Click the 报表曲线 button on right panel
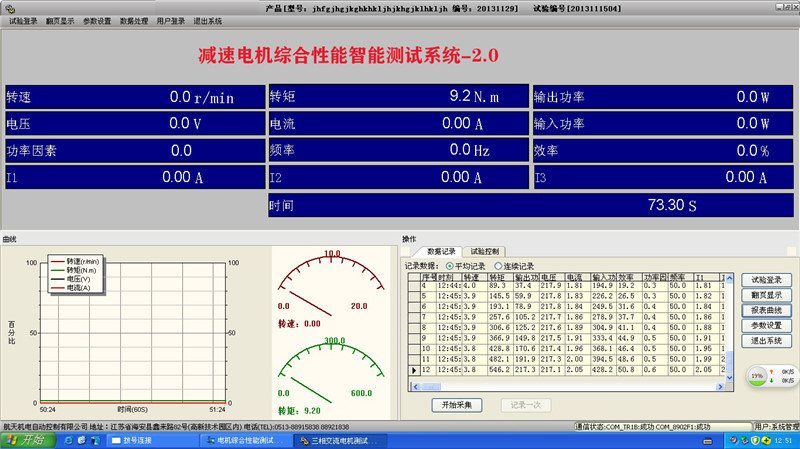800x449 pixels. (766, 310)
